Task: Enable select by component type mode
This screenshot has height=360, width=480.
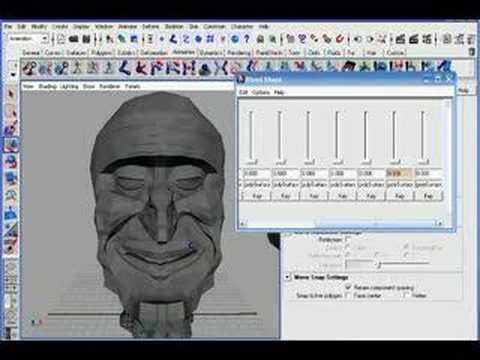Action: coord(134,39)
